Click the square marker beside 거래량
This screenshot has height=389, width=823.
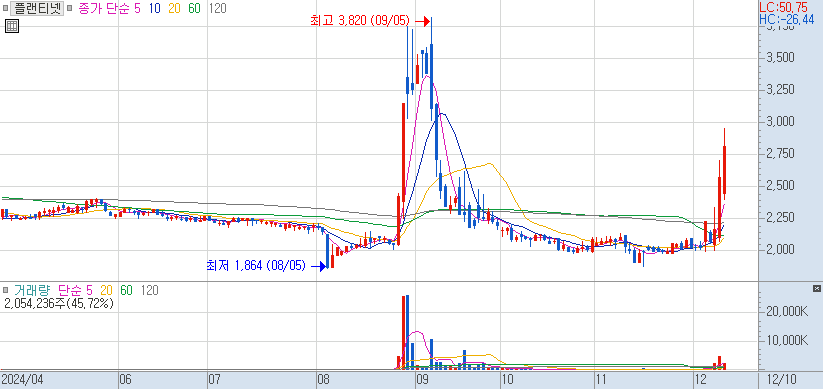click(x=5, y=290)
